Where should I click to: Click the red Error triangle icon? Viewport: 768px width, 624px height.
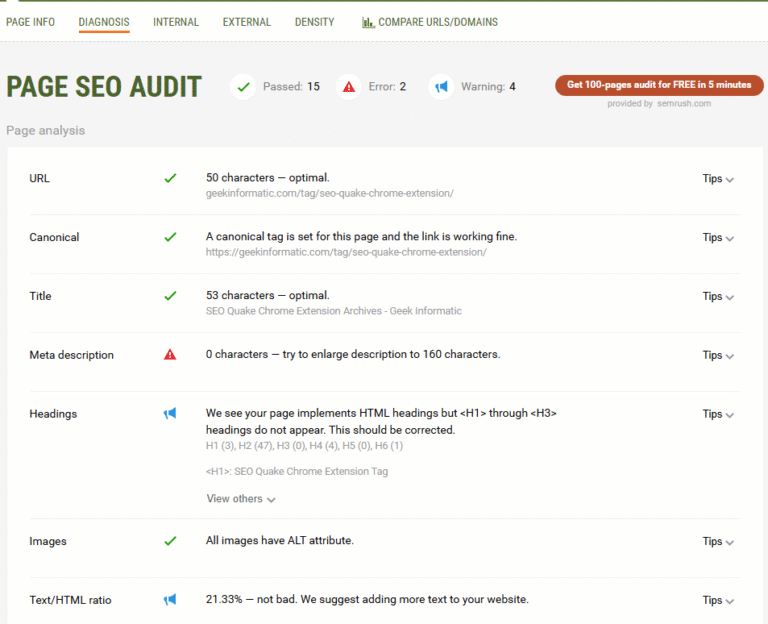pos(348,87)
